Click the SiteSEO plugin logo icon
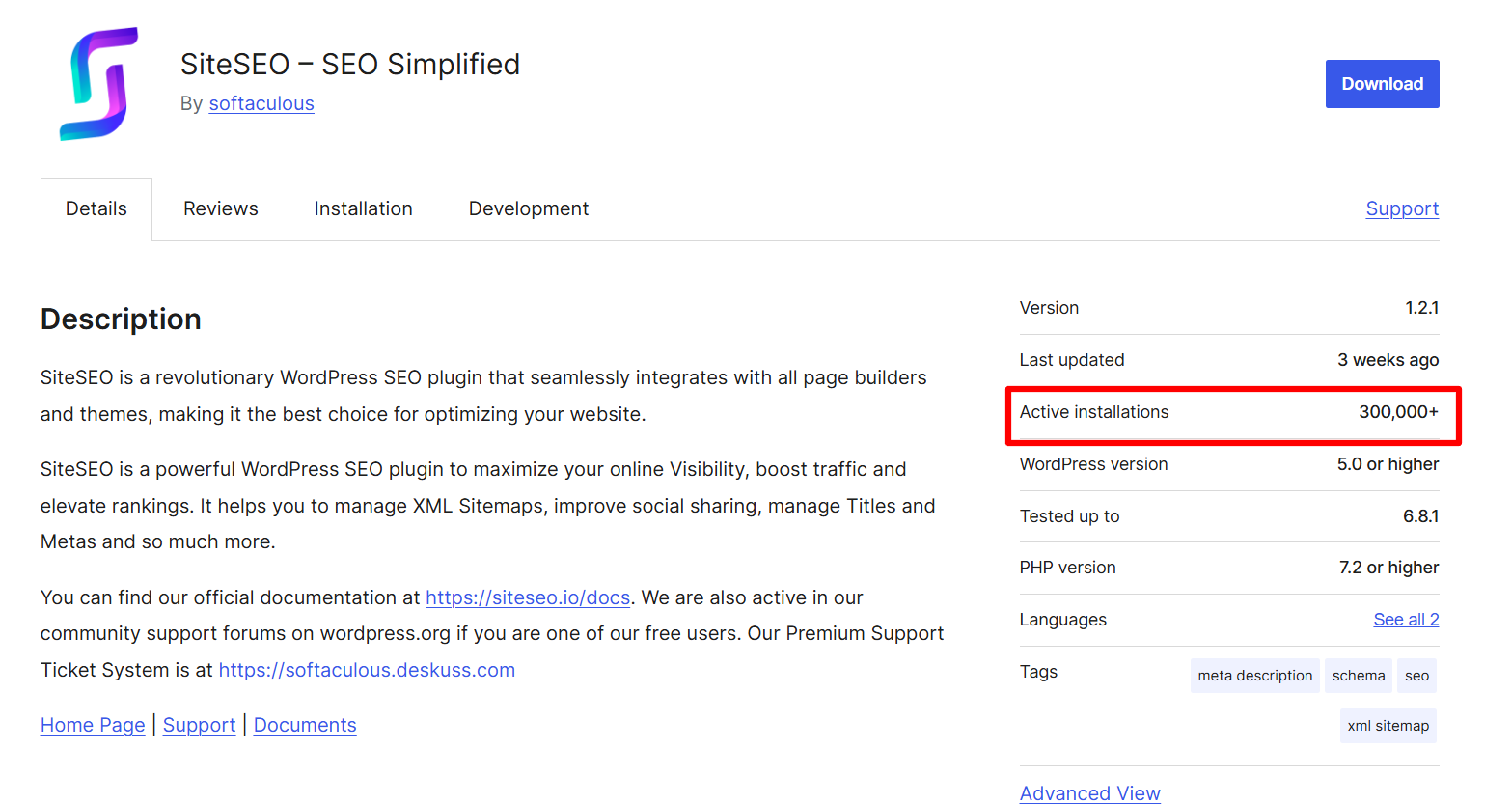This screenshot has height=805, width=1512. click(x=99, y=84)
